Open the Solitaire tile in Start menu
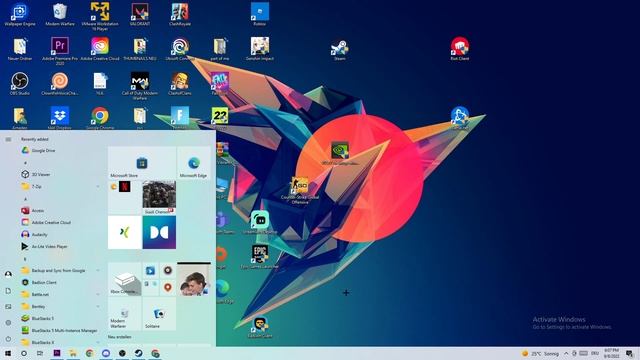 click(x=159, y=313)
